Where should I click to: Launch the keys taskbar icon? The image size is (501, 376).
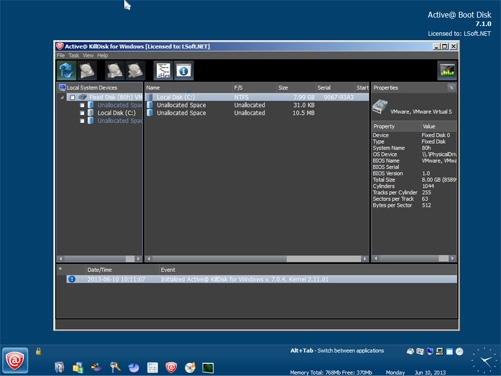click(115, 367)
